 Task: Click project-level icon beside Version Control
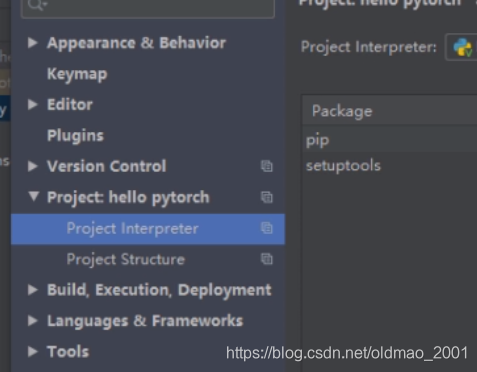coord(267,166)
